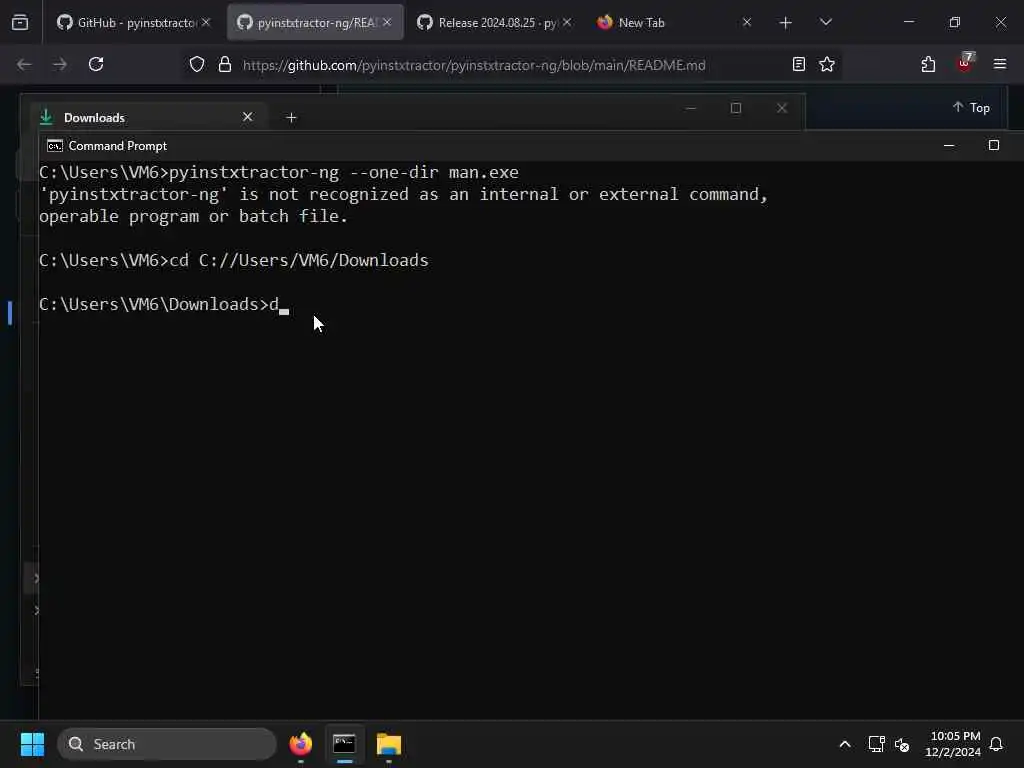The image size is (1024, 768).
Task: Maximize the Command Prompt window
Action: point(994,145)
